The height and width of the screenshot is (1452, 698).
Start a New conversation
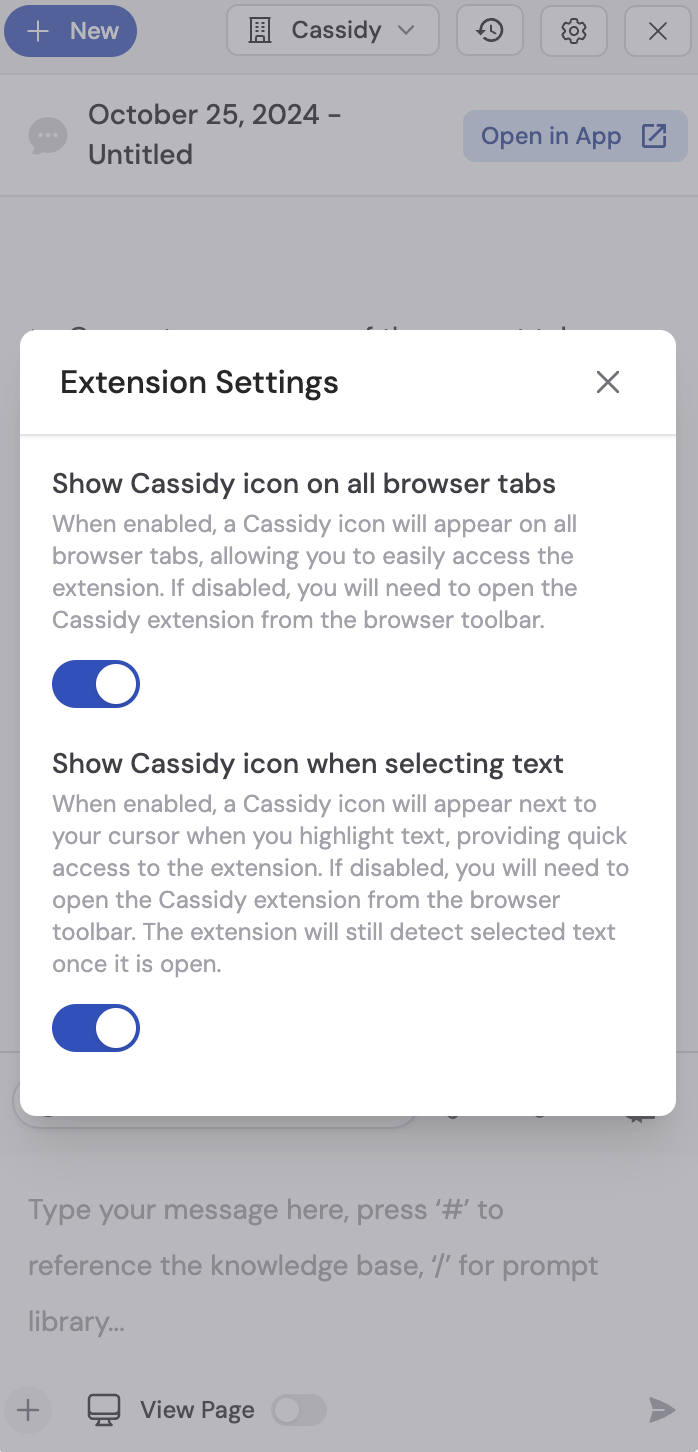[x=70, y=31]
